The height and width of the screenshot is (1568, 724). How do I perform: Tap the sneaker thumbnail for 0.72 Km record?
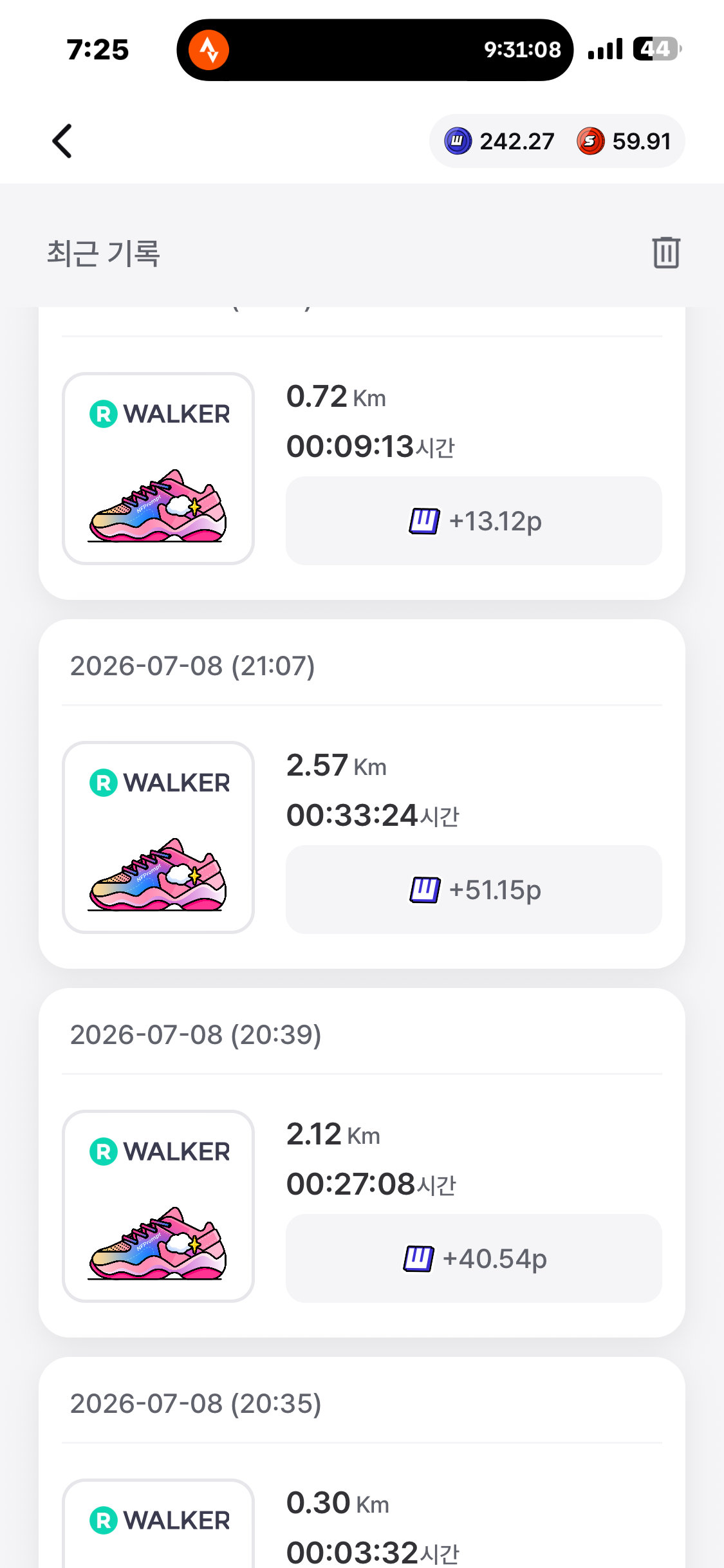(158, 469)
